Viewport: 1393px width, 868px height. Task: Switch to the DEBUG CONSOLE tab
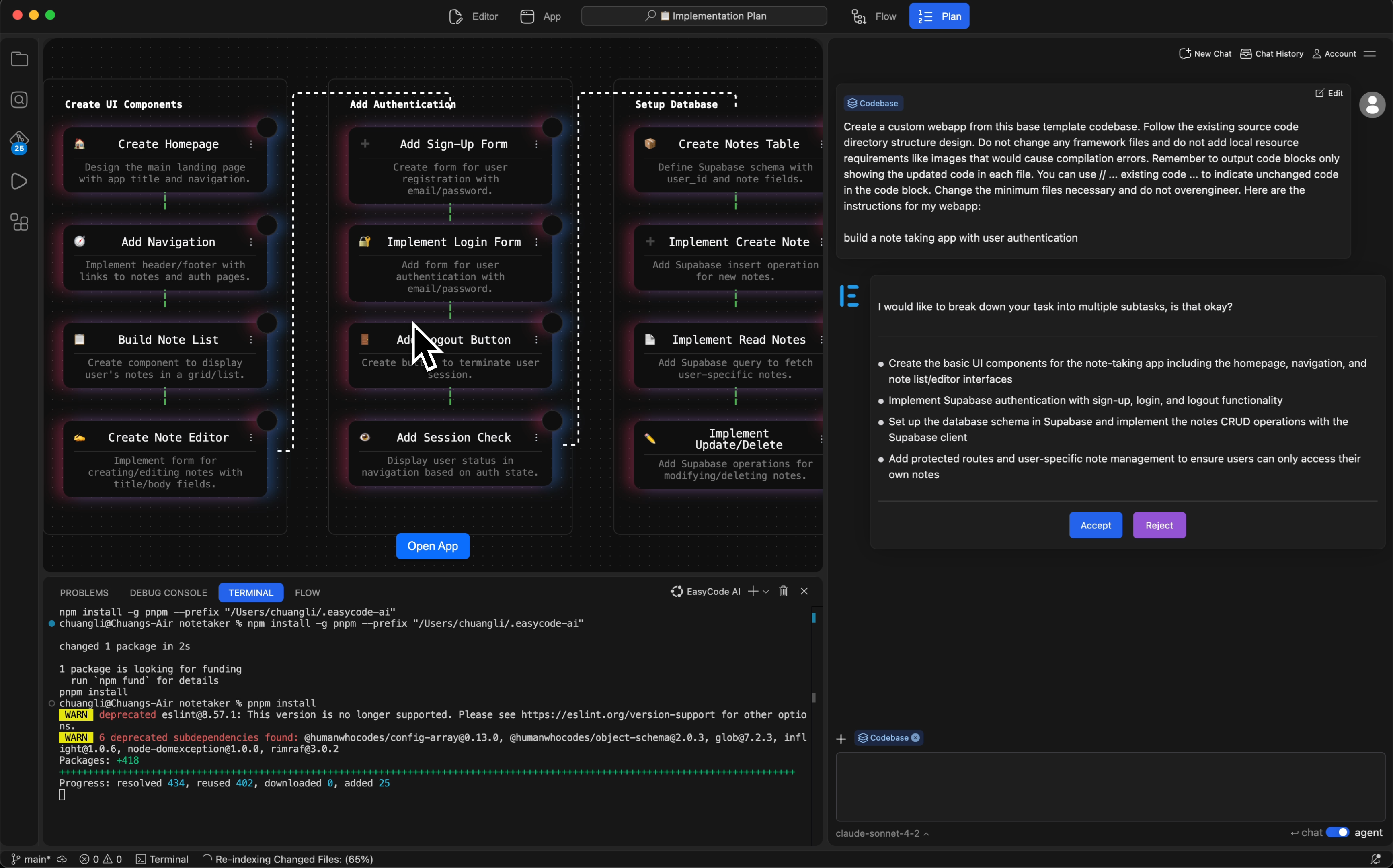[x=168, y=592]
